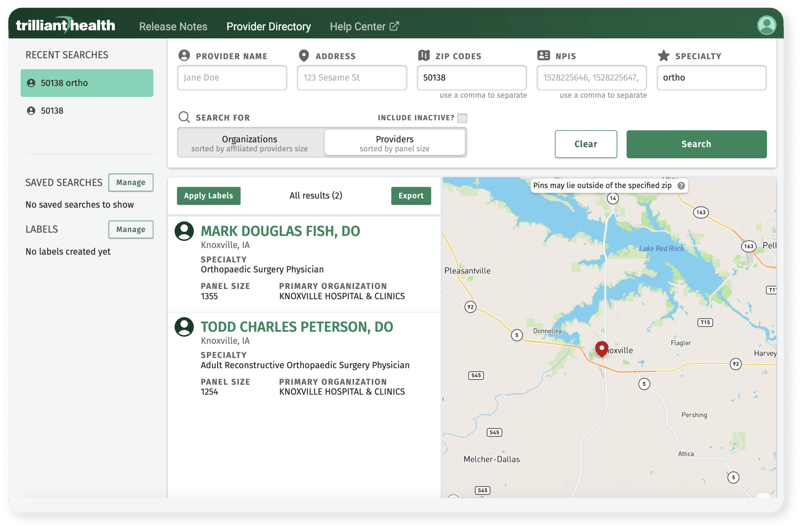The height and width of the screenshot is (529, 800).
Task: Click Todd Charles Peterson profile avatar icon
Action: coord(184,327)
